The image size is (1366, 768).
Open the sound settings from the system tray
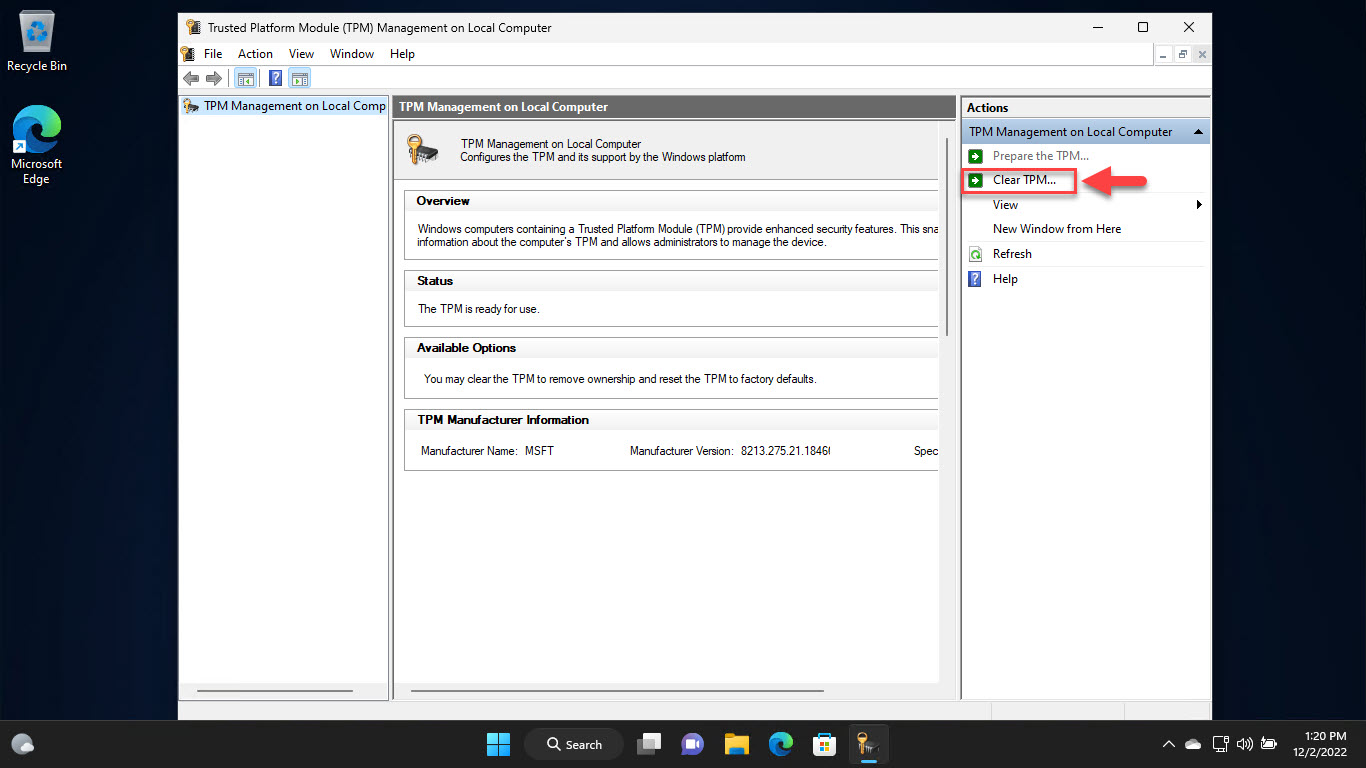pyautogui.click(x=1245, y=744)
